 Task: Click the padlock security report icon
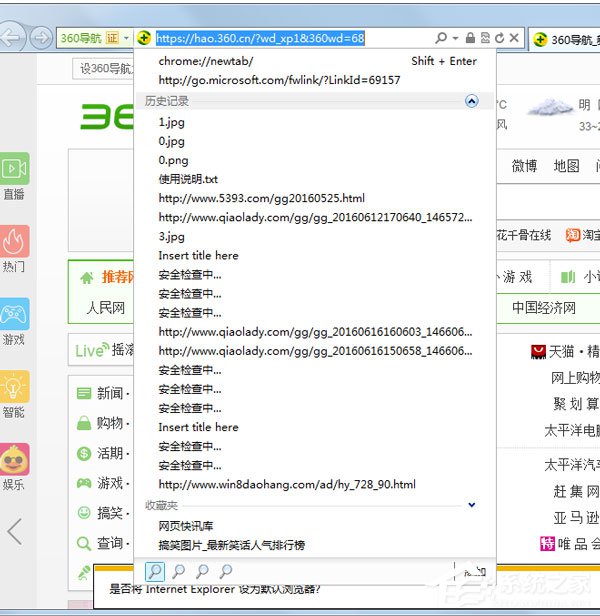pos(470,38)
